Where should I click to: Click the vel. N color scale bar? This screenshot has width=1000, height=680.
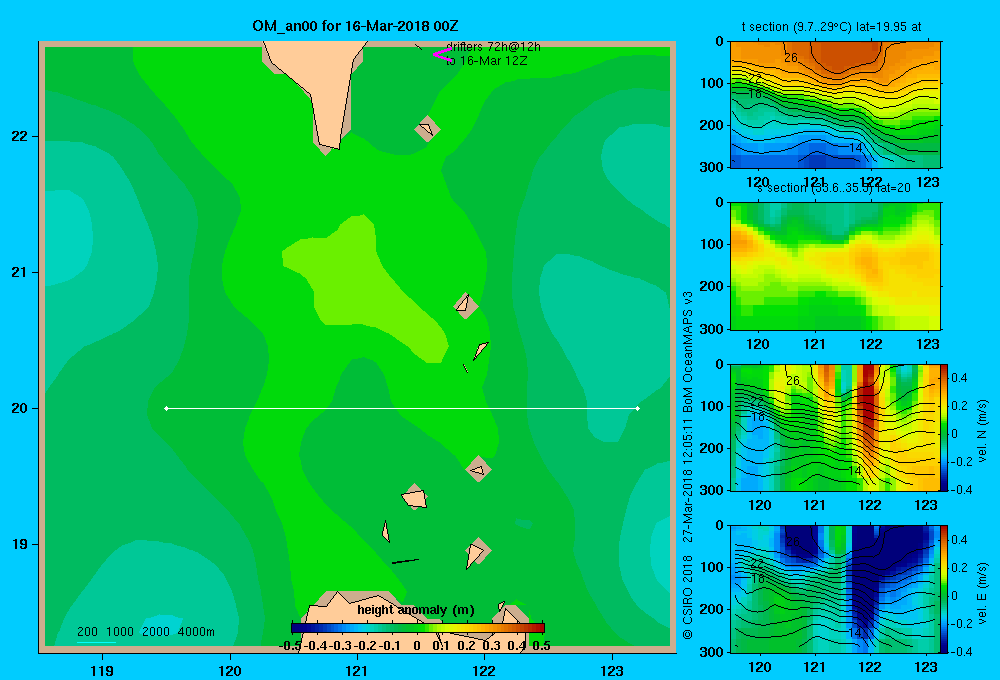coord(945,427)
